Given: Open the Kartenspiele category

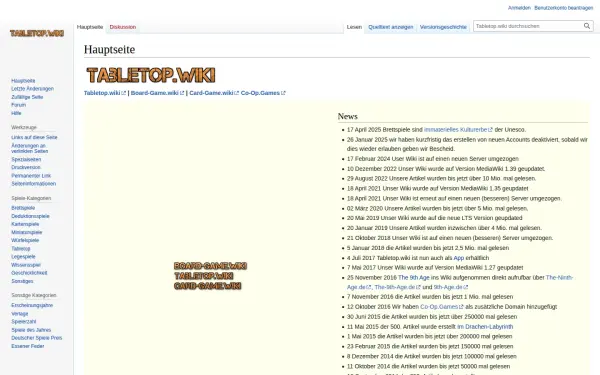Looking at the screenshot, I should (x=25, y=224).
